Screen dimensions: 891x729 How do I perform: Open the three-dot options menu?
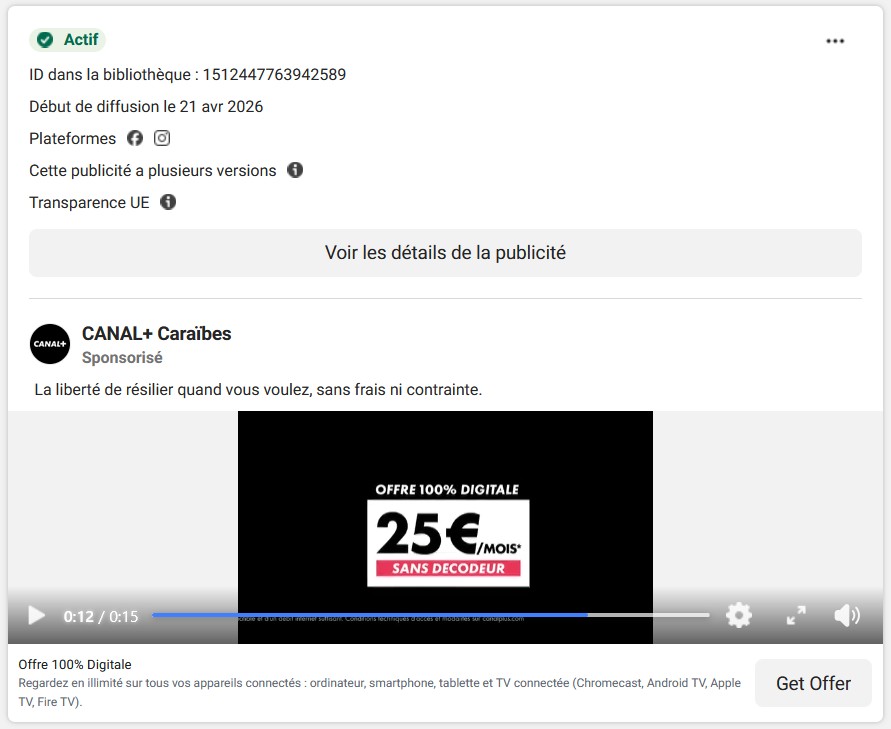(x=835, y=41)
